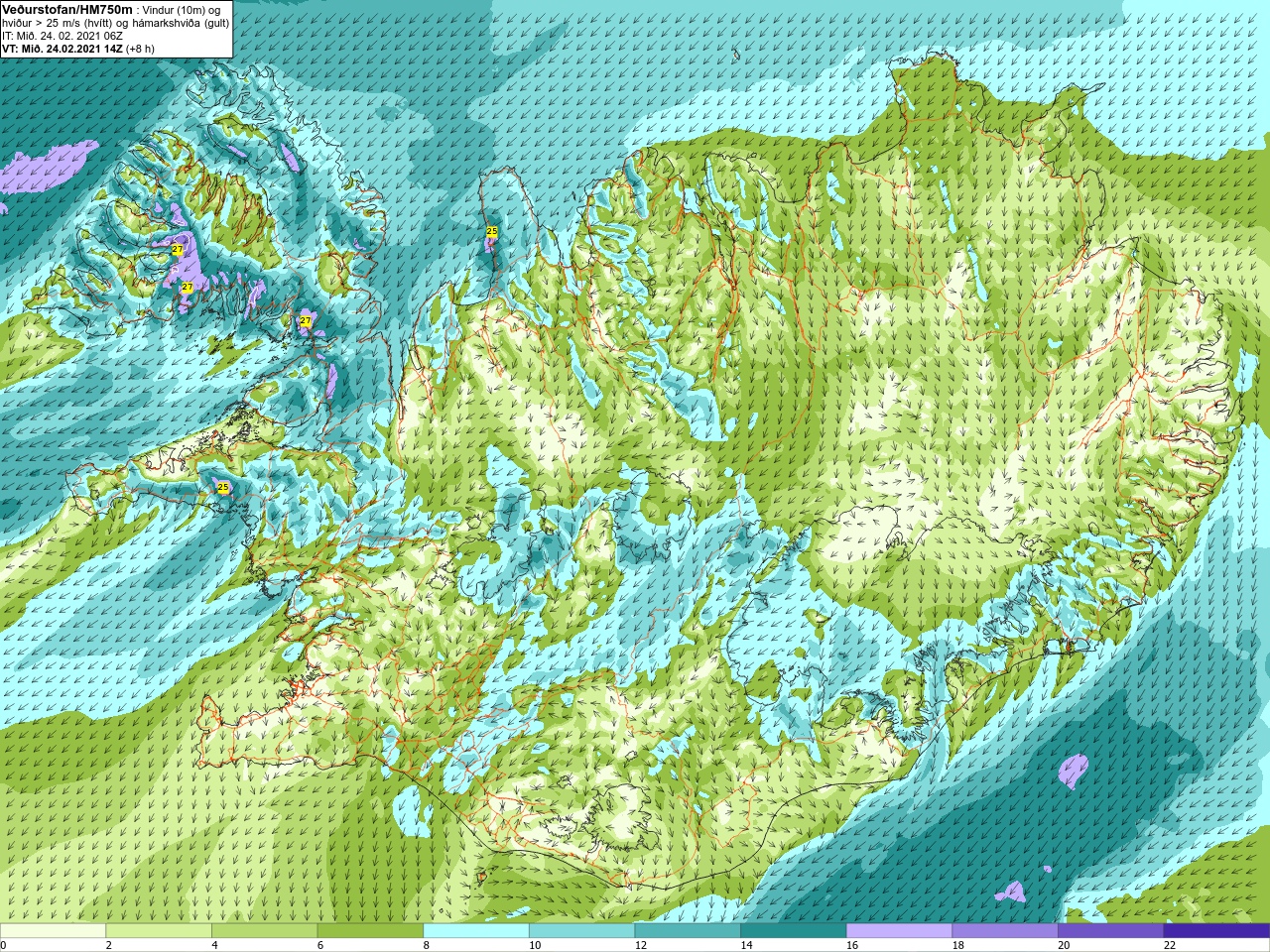The height and width of the screenshot is (952, 1270).
Task: Pick the medium purple 18–20 m/s swatch
Action: coord(1005,930)
